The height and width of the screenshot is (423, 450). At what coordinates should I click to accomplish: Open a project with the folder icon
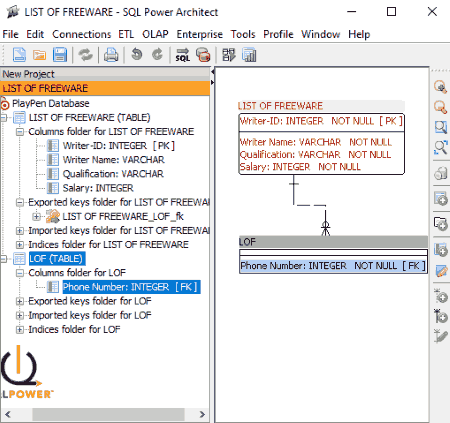tap(39, 55)
